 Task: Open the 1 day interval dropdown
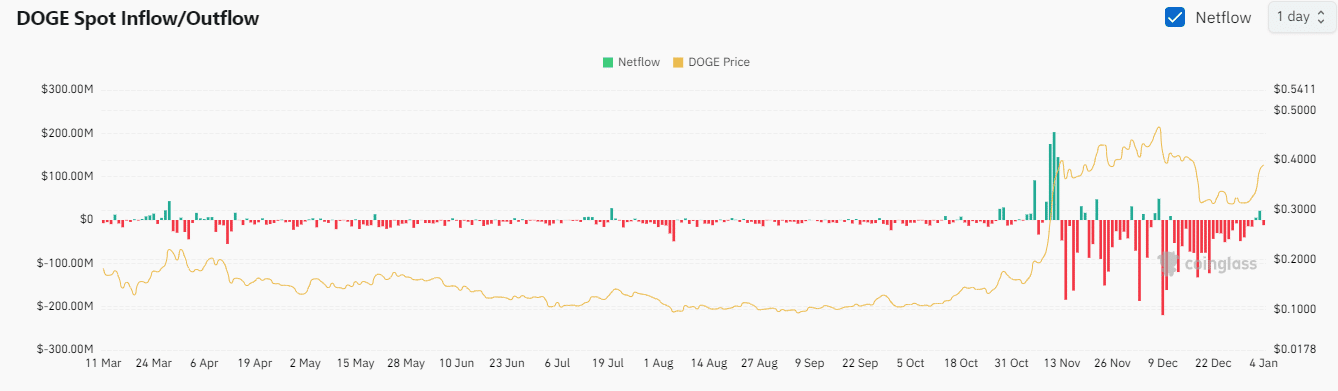pos(1301,17)
